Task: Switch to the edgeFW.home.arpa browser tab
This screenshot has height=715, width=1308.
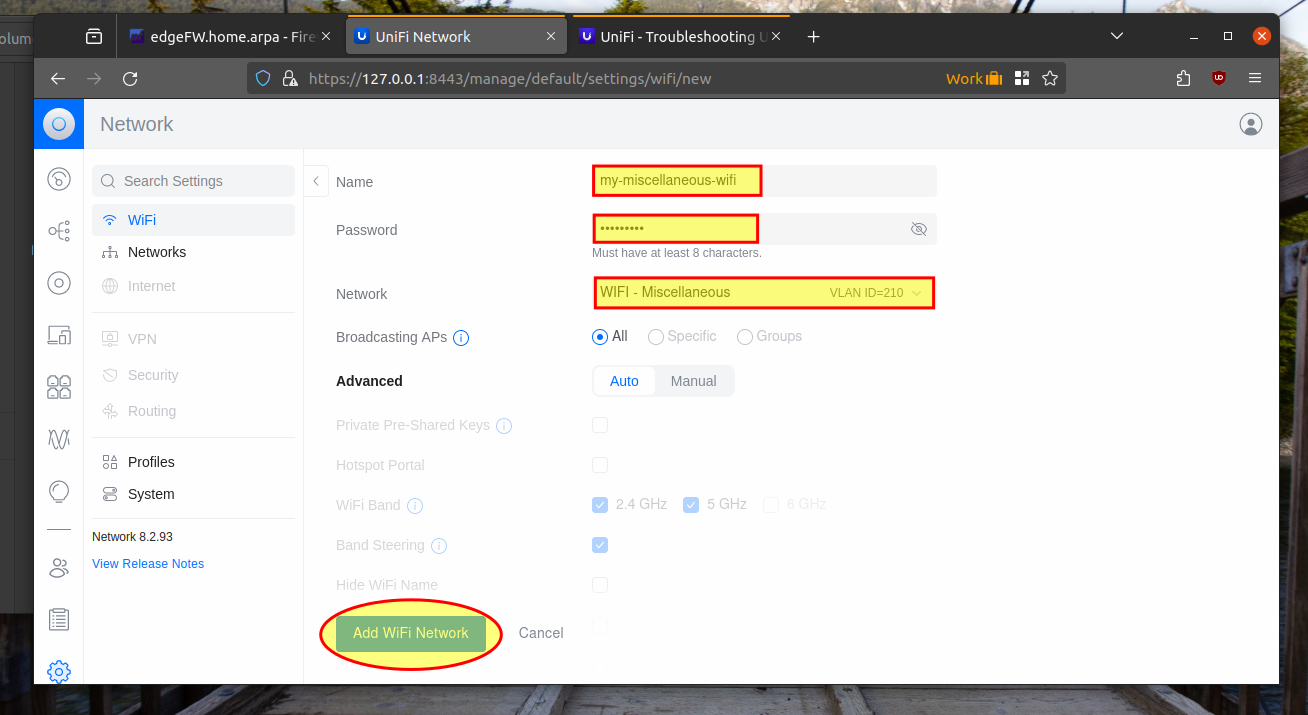Action: [x=232, y=36]
